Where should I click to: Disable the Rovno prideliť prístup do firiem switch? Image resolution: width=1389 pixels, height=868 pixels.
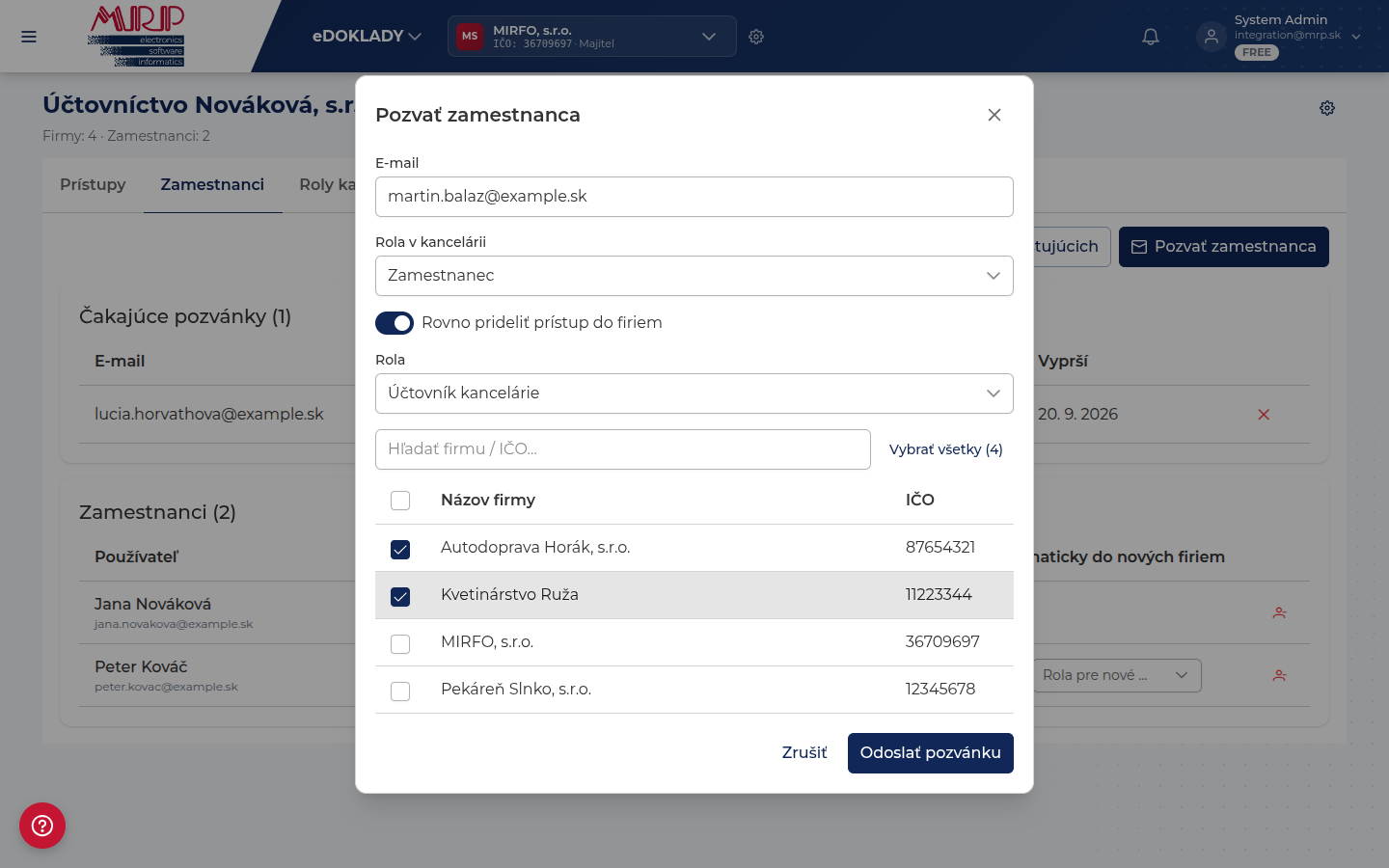pyautogui.click(x=395, y=323)
